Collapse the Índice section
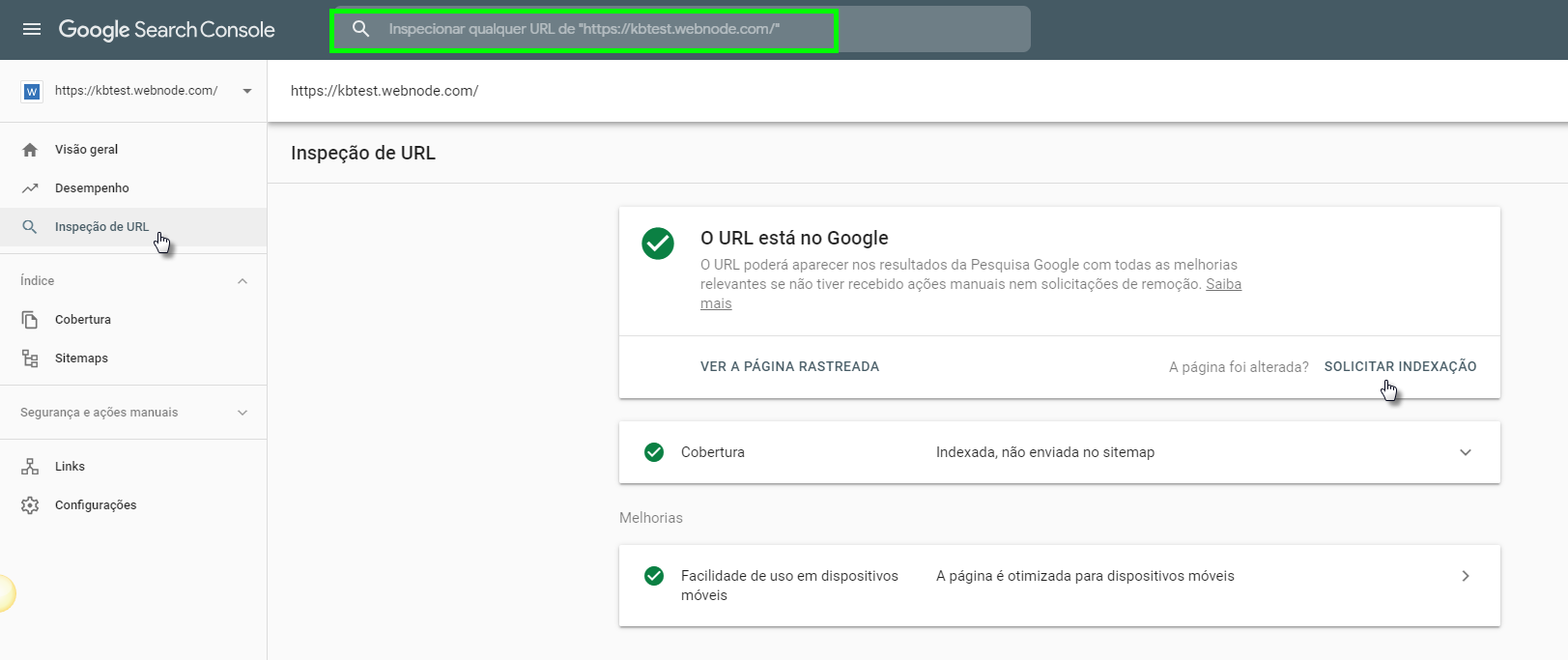Image resolution: width=1568 pixels, height=660 pixels. [242, 281]
